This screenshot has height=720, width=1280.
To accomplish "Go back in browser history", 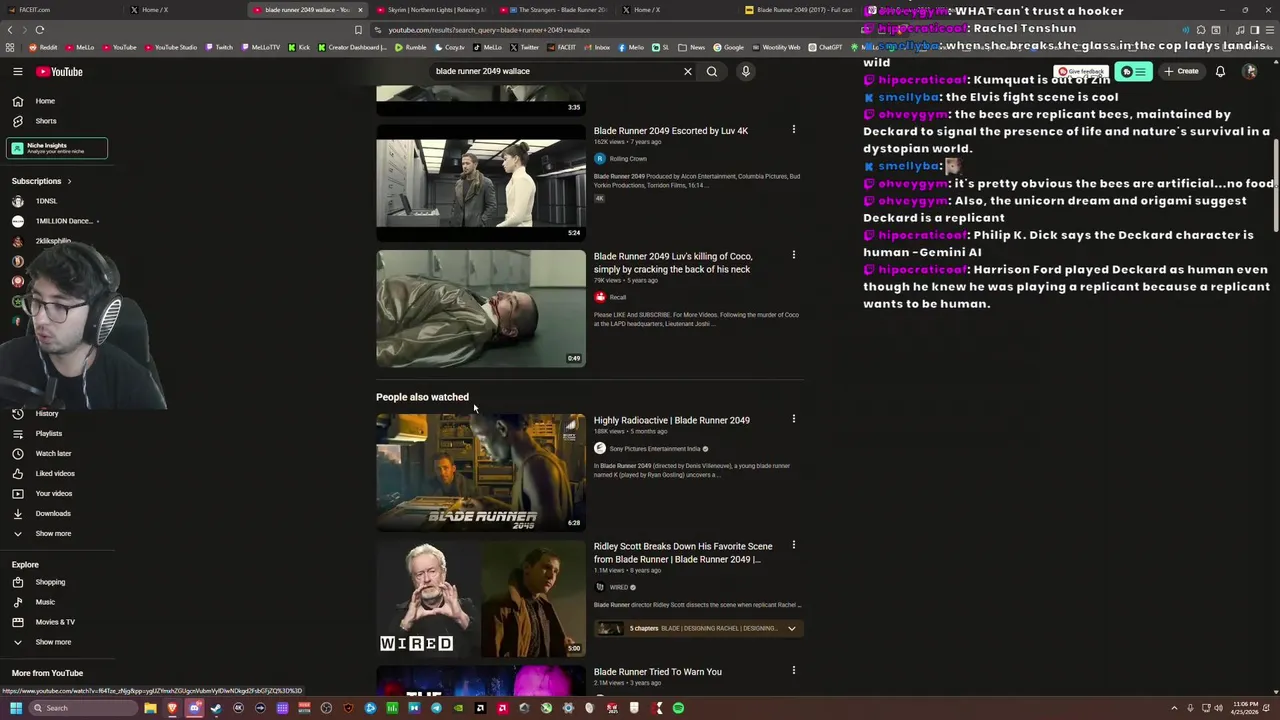I will (10, 30).
